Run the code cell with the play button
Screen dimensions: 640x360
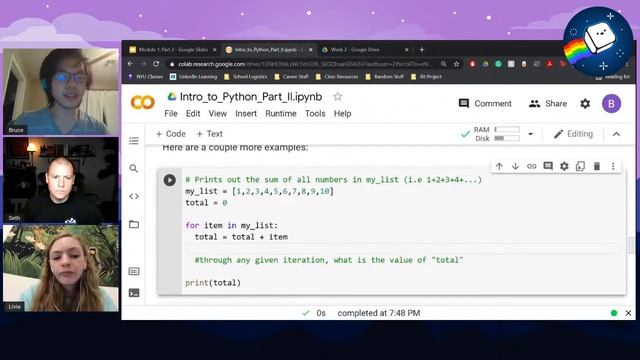click(169, 180)
